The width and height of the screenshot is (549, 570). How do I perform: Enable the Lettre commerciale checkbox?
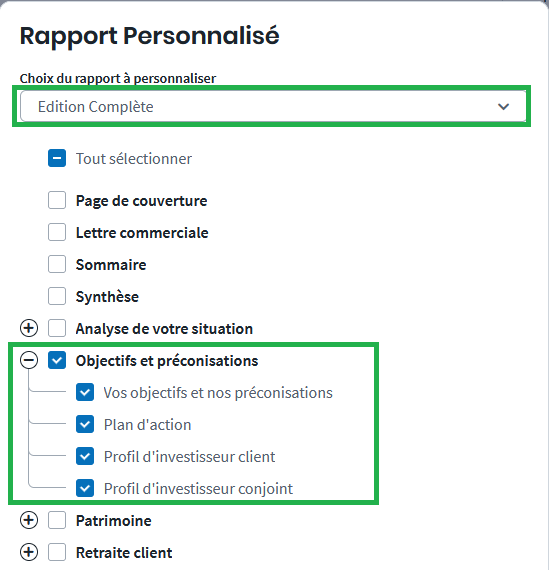point(57,232)
